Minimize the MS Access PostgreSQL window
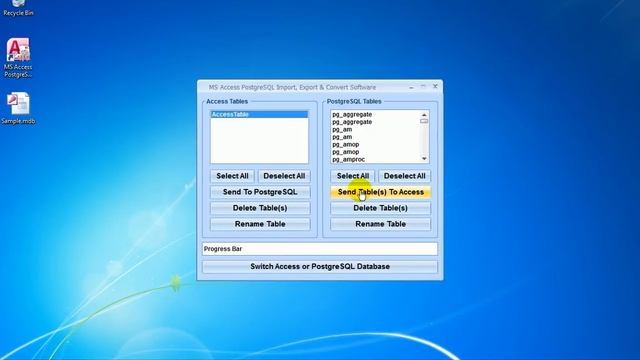 click(411, 87)
